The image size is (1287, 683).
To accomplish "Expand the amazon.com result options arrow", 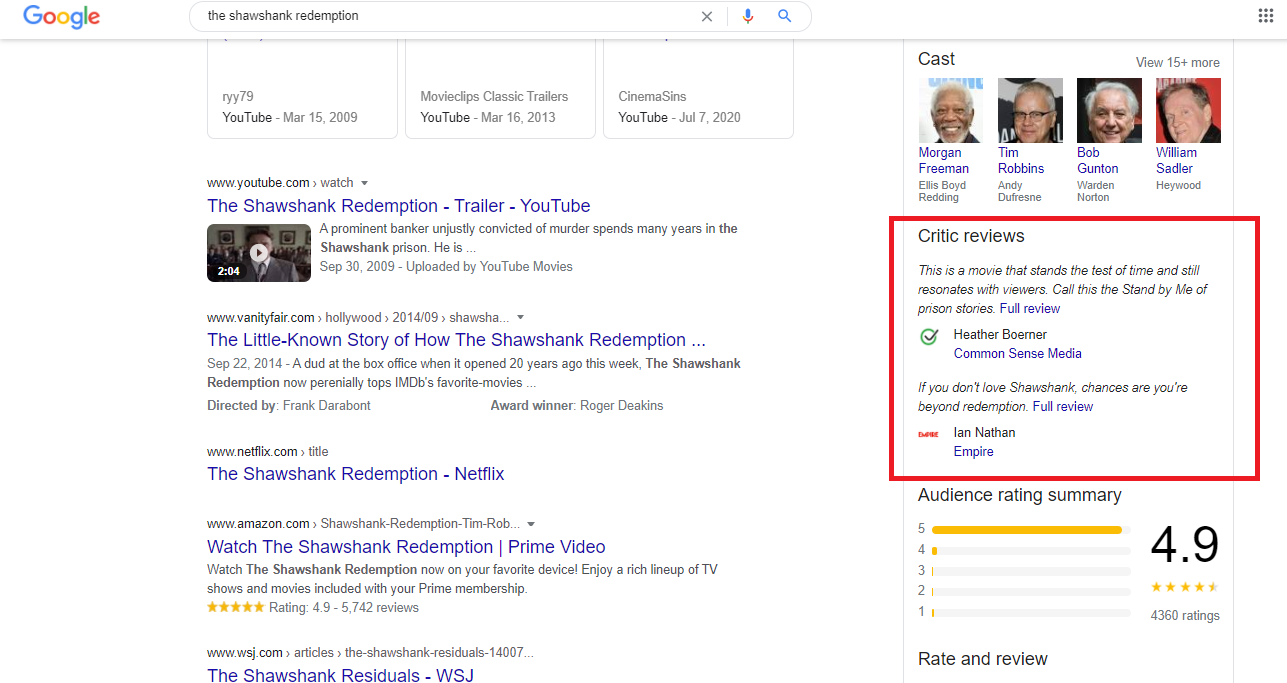I will pos(531,524).
